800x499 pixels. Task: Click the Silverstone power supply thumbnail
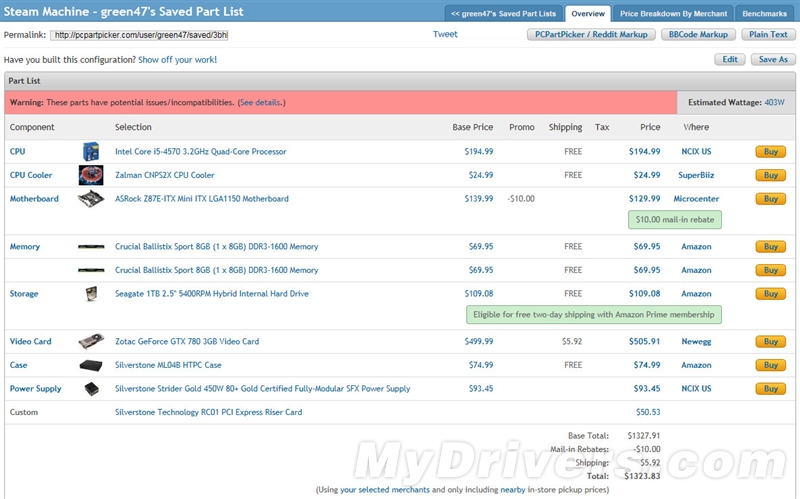pos(91,389)
